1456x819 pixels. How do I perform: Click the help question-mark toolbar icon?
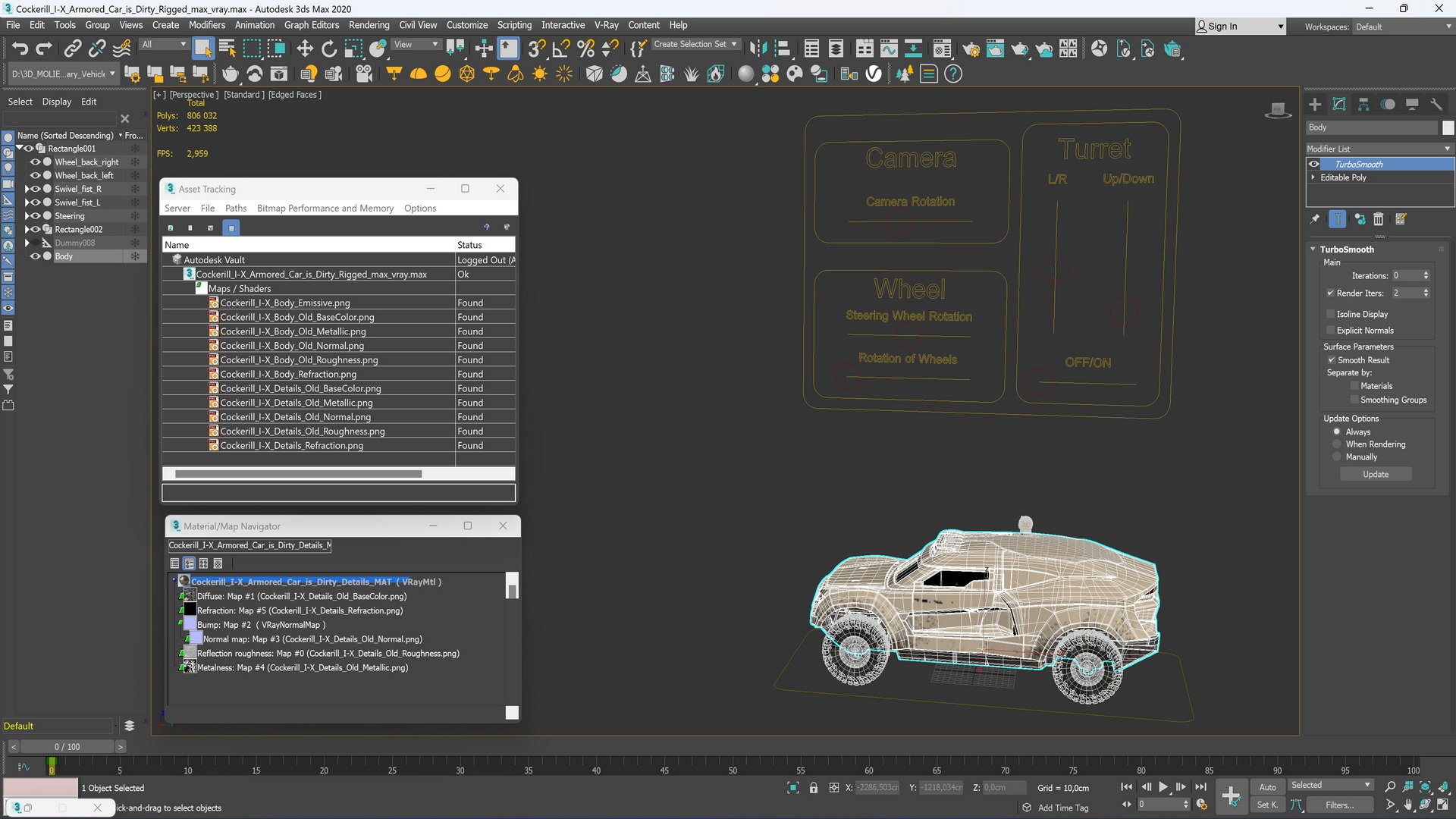coord(953,74)
